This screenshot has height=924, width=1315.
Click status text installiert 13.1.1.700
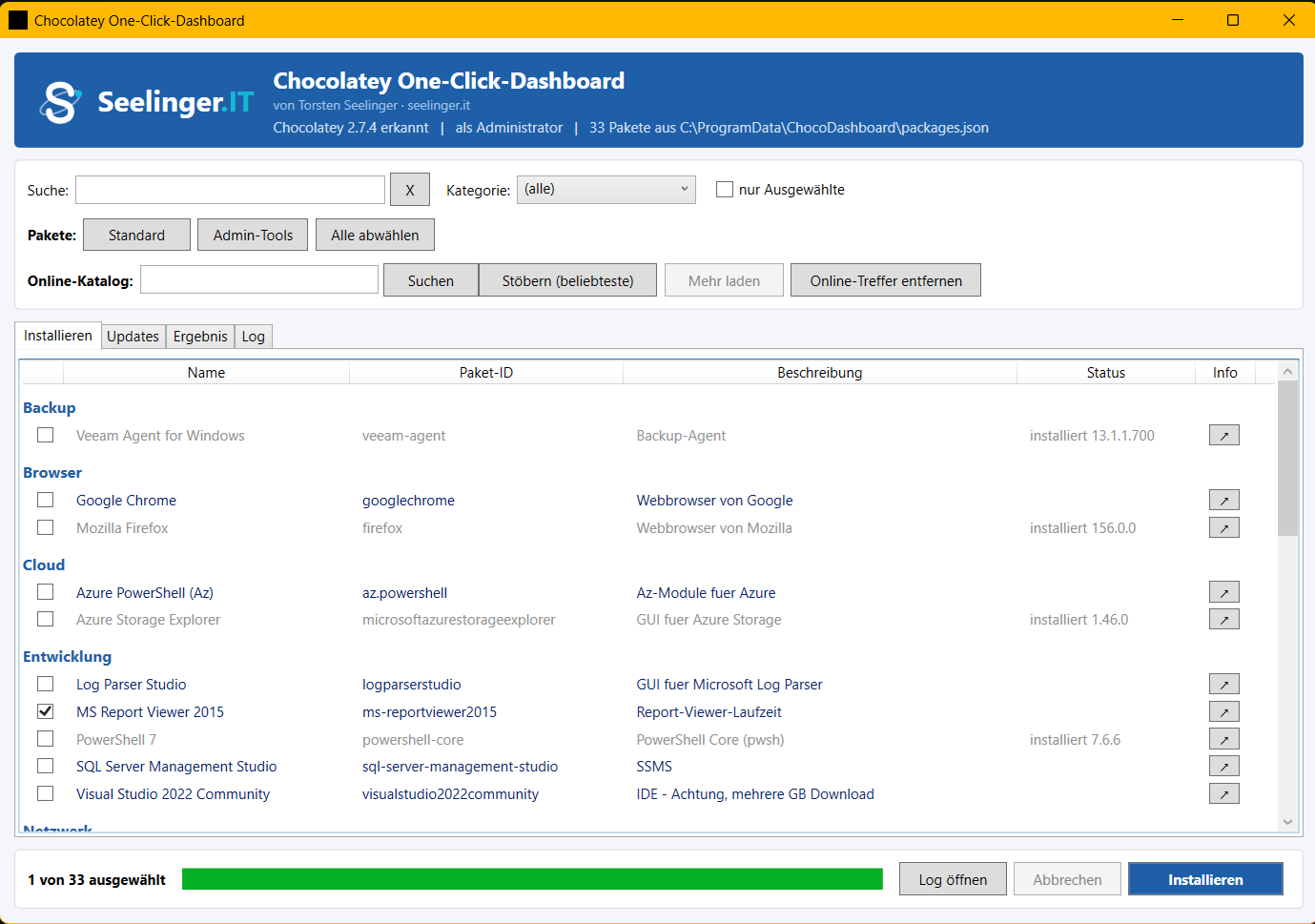point(1092,436)
